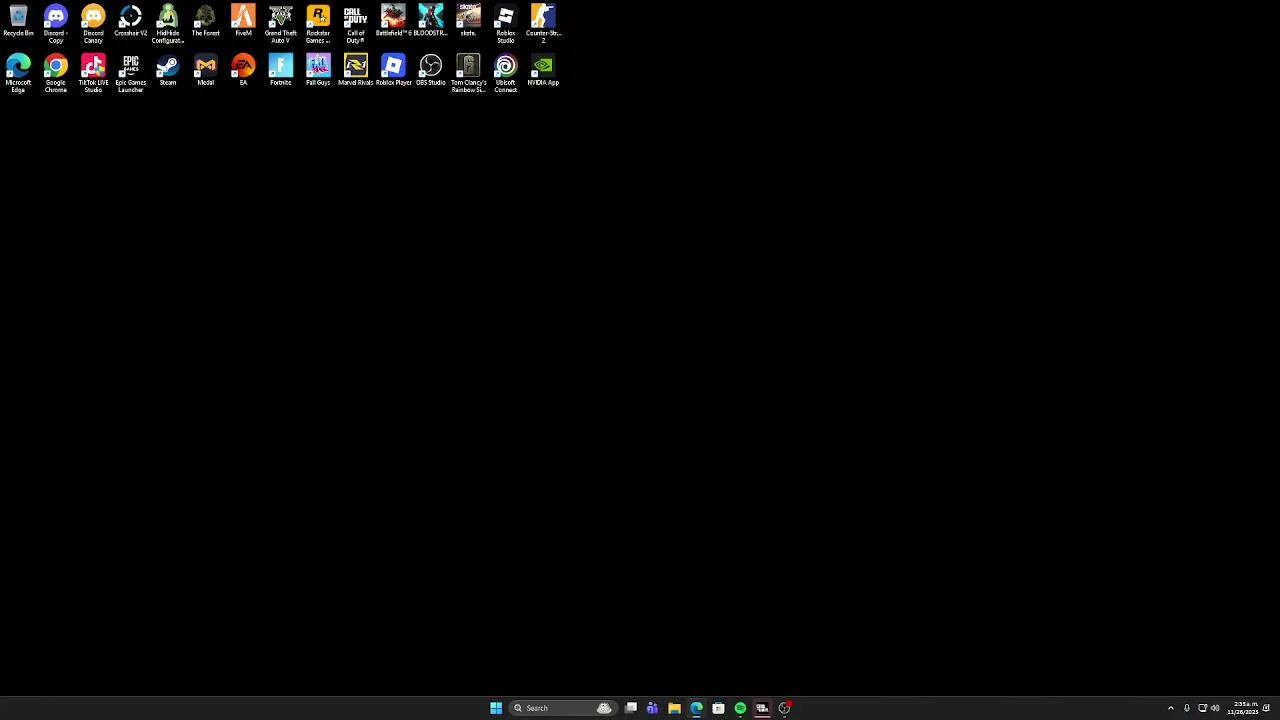Viewport: 1280px width, 720px height.
Task: Select the Fortnite desktop icon
Action: pos(281,71)
